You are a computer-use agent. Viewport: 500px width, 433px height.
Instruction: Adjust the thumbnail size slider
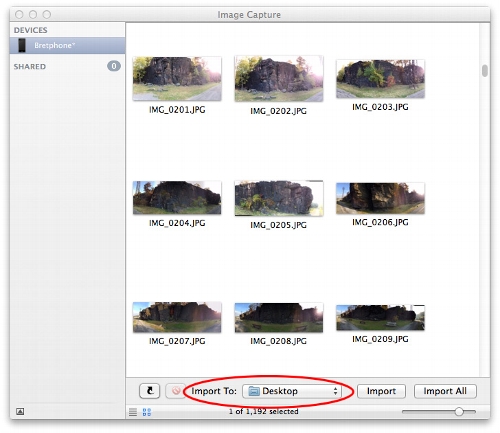[459, 412]
